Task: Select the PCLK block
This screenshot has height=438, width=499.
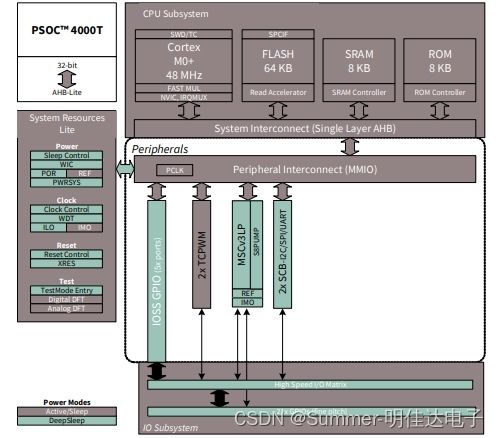Action: [175, 170]
